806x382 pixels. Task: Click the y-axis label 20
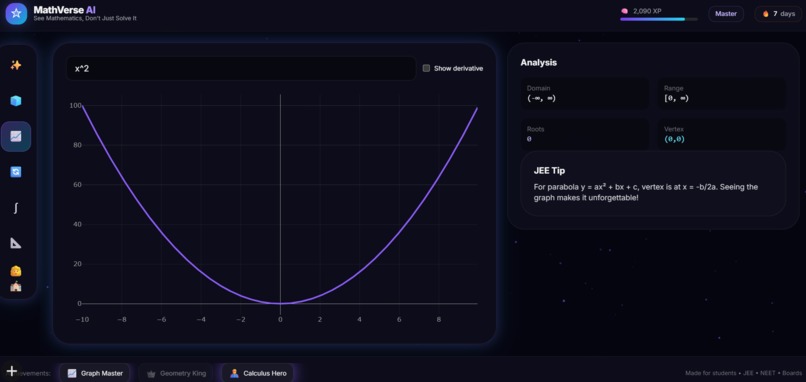pyautogui.click(x=77, y=264)
